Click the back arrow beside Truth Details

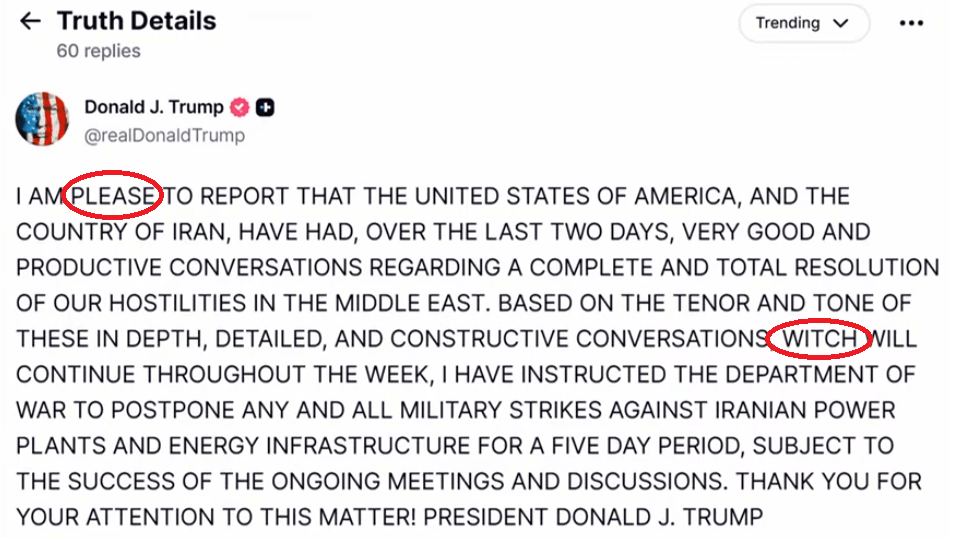pyautogui.click(x=31, y=21)
